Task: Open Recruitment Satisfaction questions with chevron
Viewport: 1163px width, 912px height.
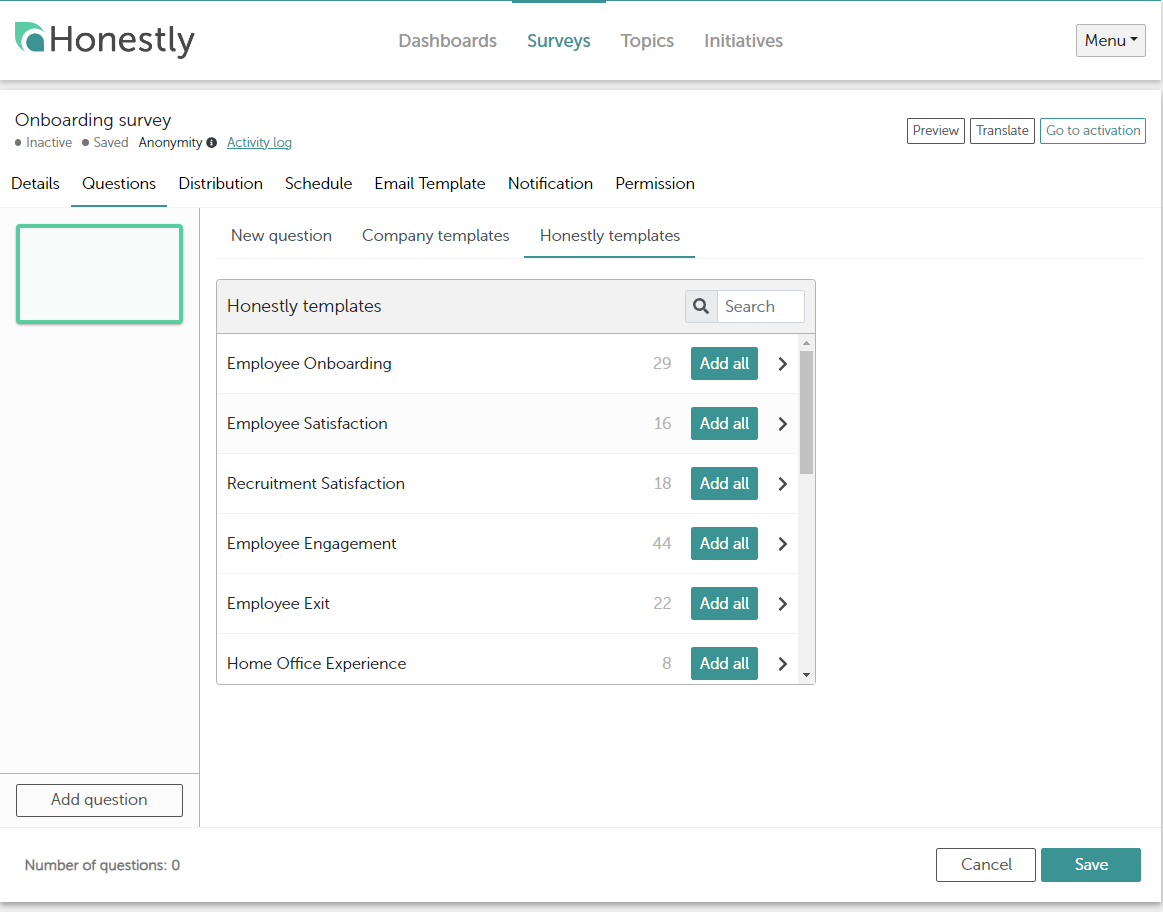Action: pos(783,484)
